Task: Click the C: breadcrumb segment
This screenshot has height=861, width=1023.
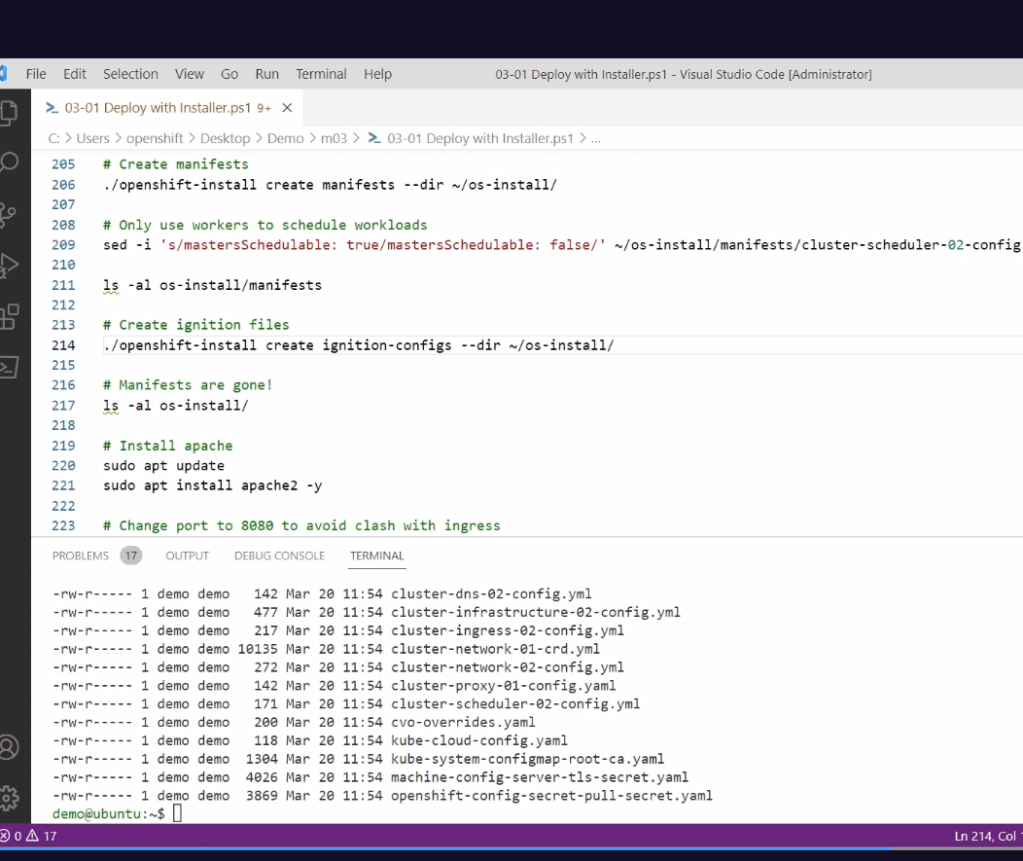Action: click(53, 138)
